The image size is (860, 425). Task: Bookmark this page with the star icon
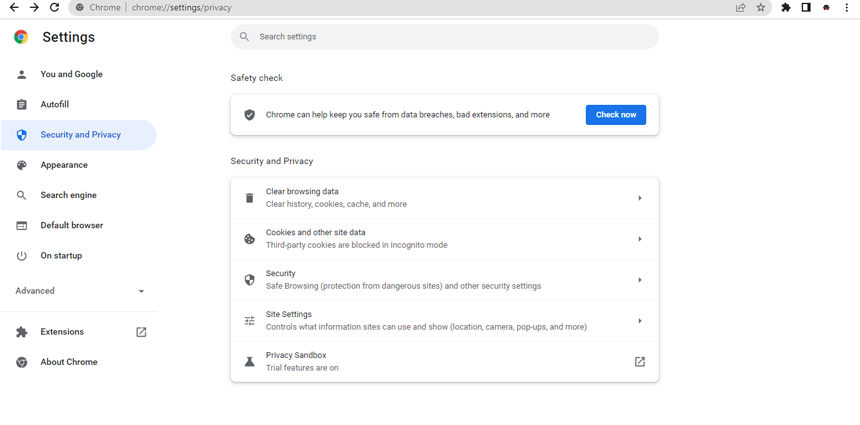pos(760,8)
